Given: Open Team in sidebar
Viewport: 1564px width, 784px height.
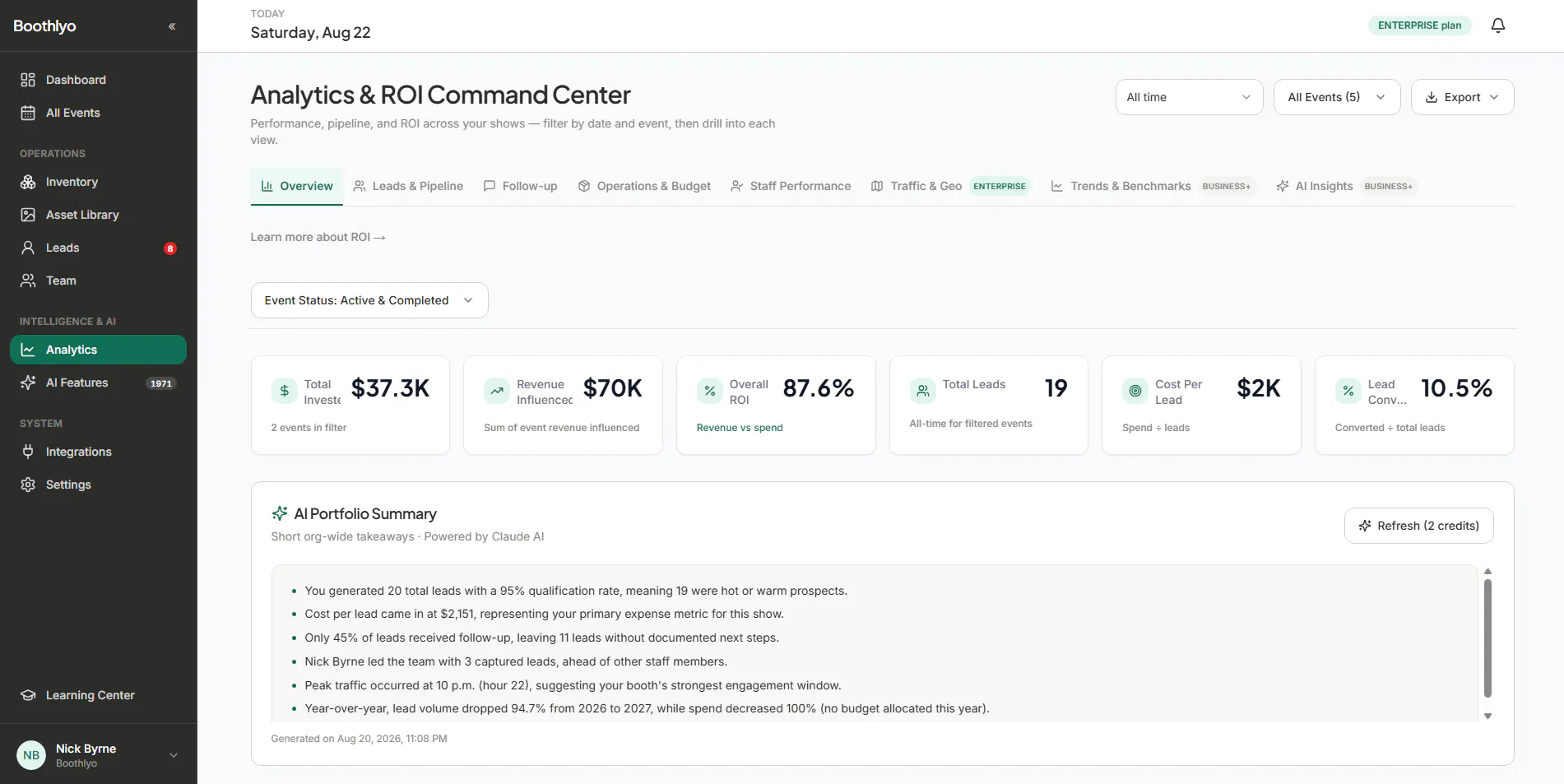Looking at the screenshot, I should click(x=98, y=281).
